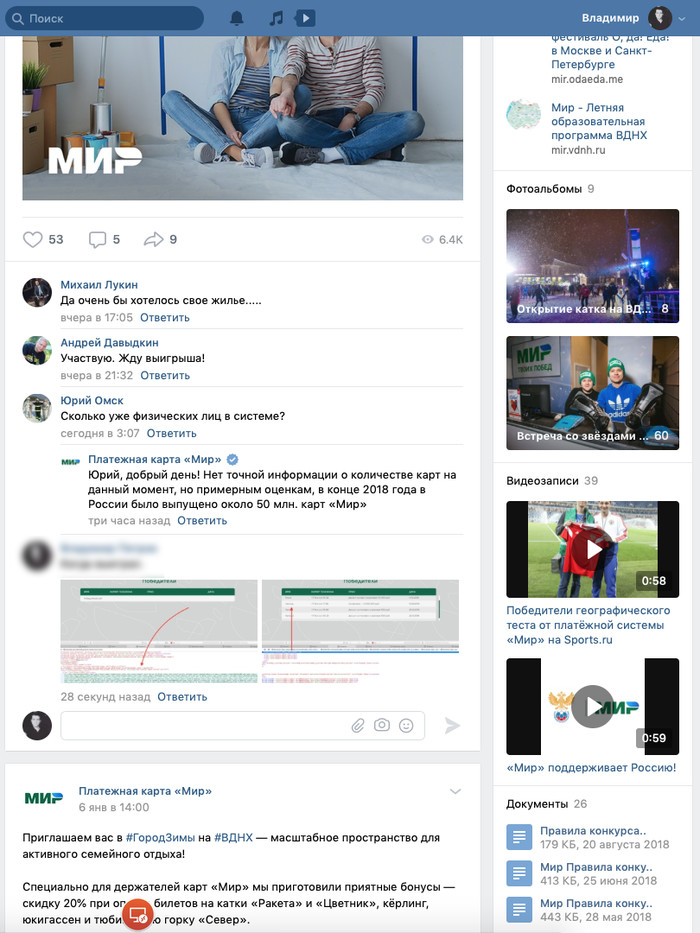Open Встреча со звёздами album
700x933 pixels.
(x=592, y=393)
